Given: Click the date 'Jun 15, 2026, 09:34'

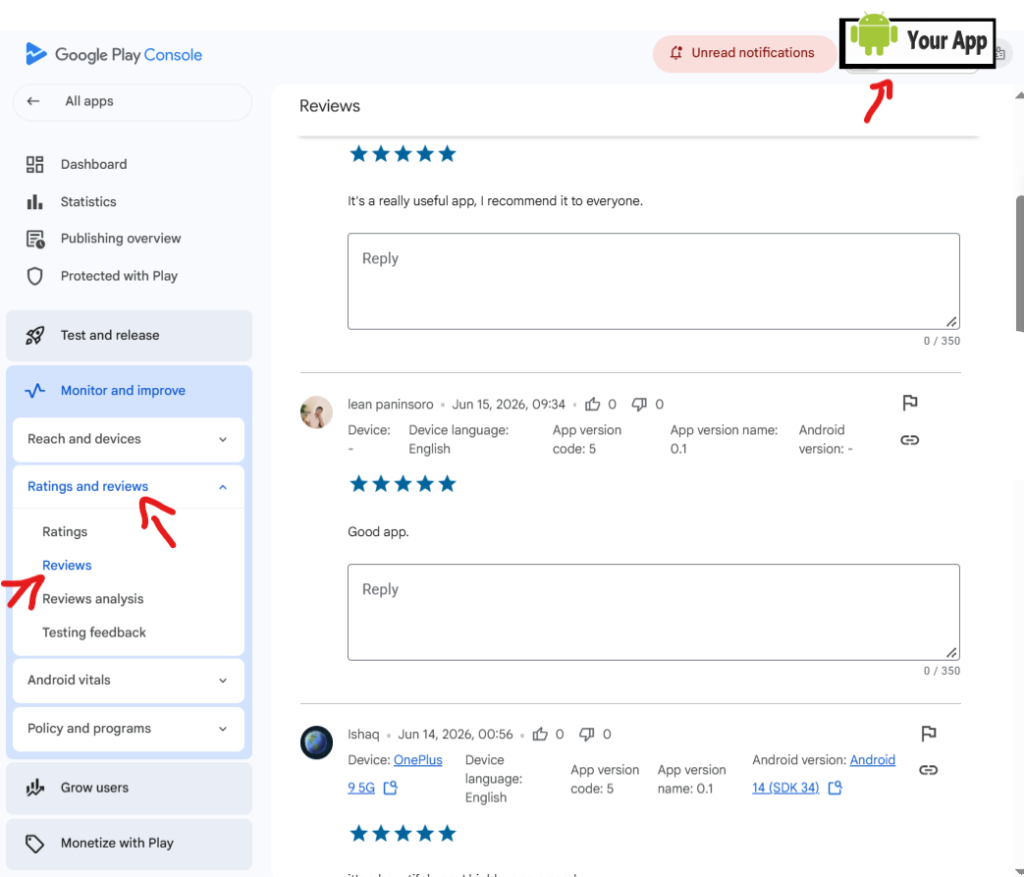Looking at the screenshot, I should click(508, 404).
